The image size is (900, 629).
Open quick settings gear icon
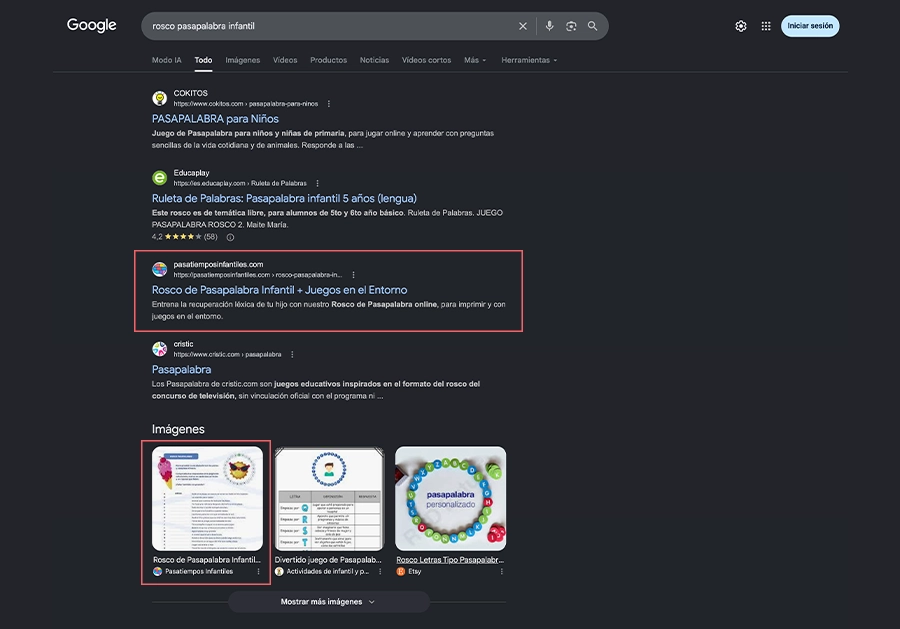740,26
